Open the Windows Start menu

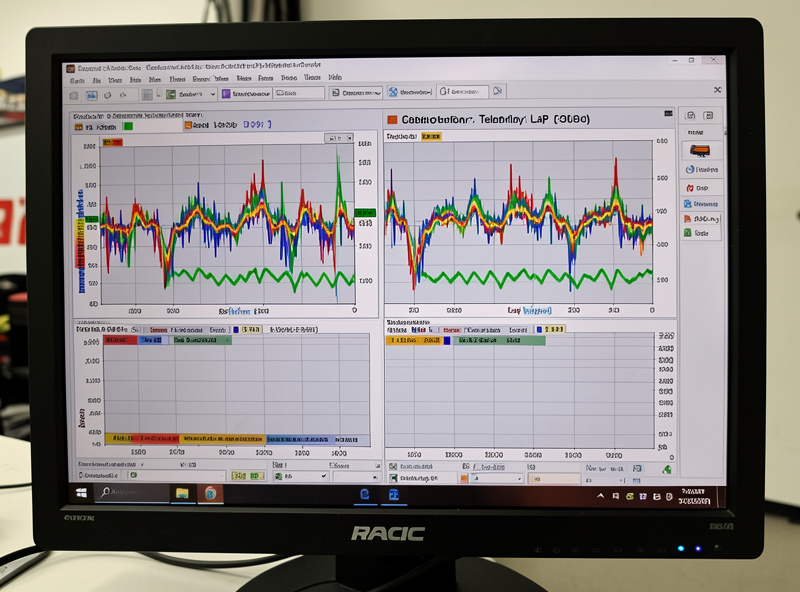81,492
